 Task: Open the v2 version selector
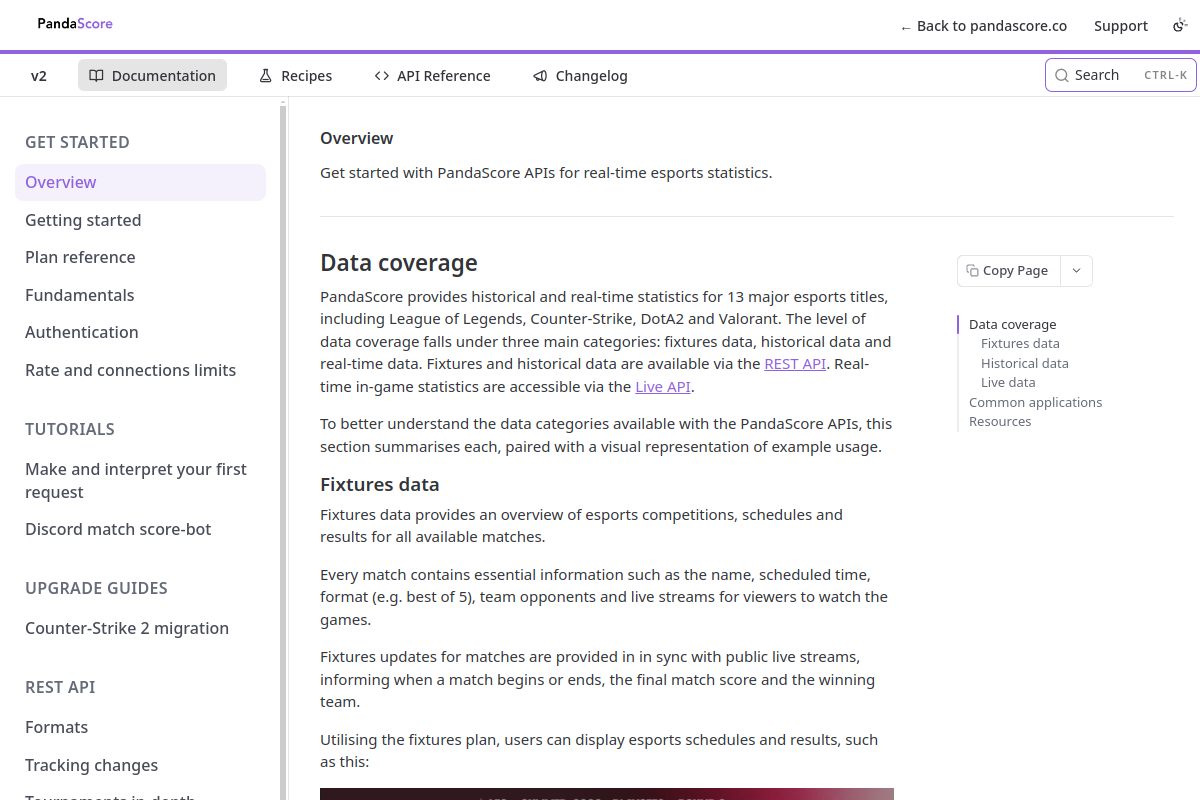coord(39,75)
